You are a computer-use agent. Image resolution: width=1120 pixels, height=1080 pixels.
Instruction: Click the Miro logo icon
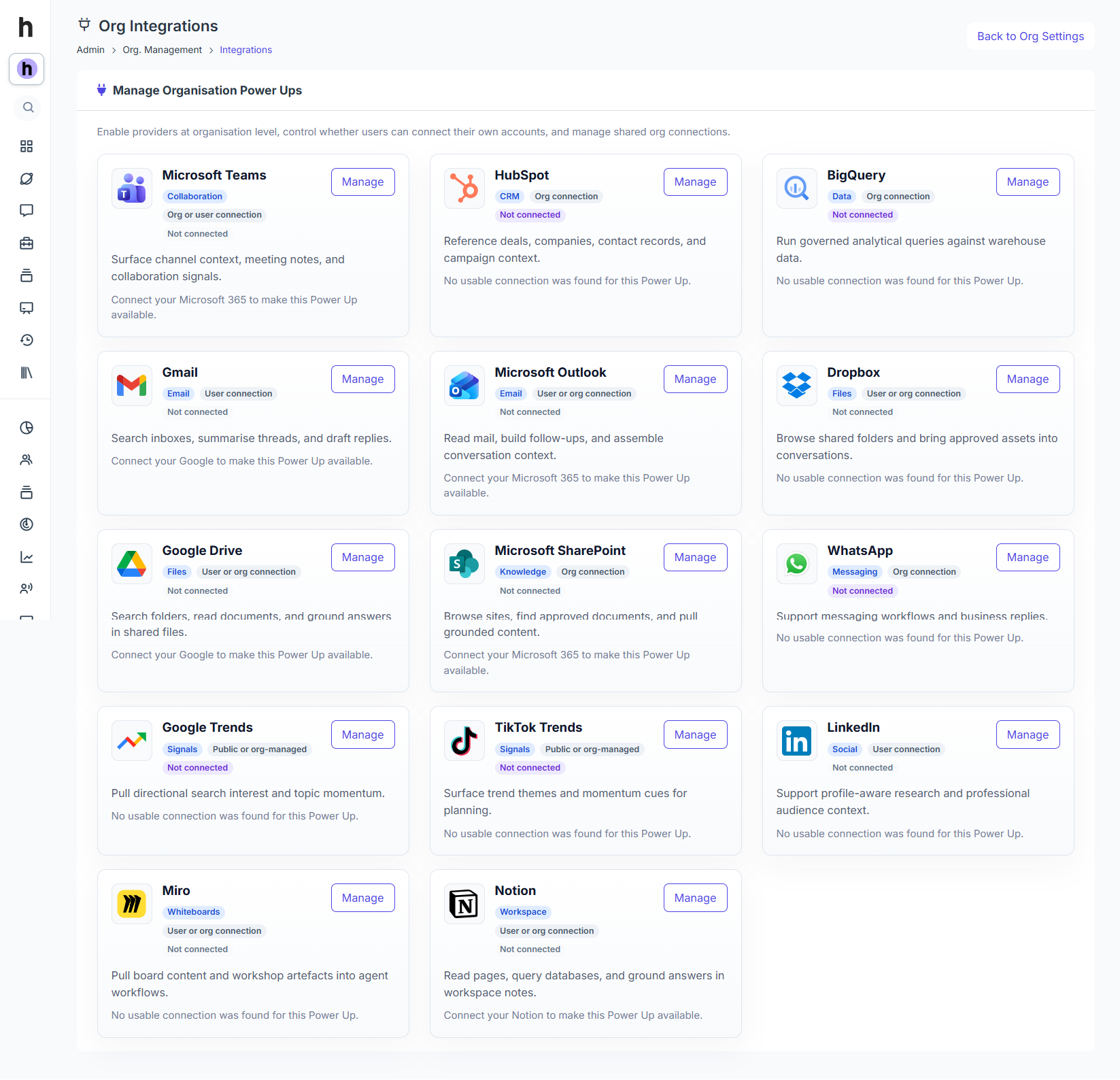point(132,904)
